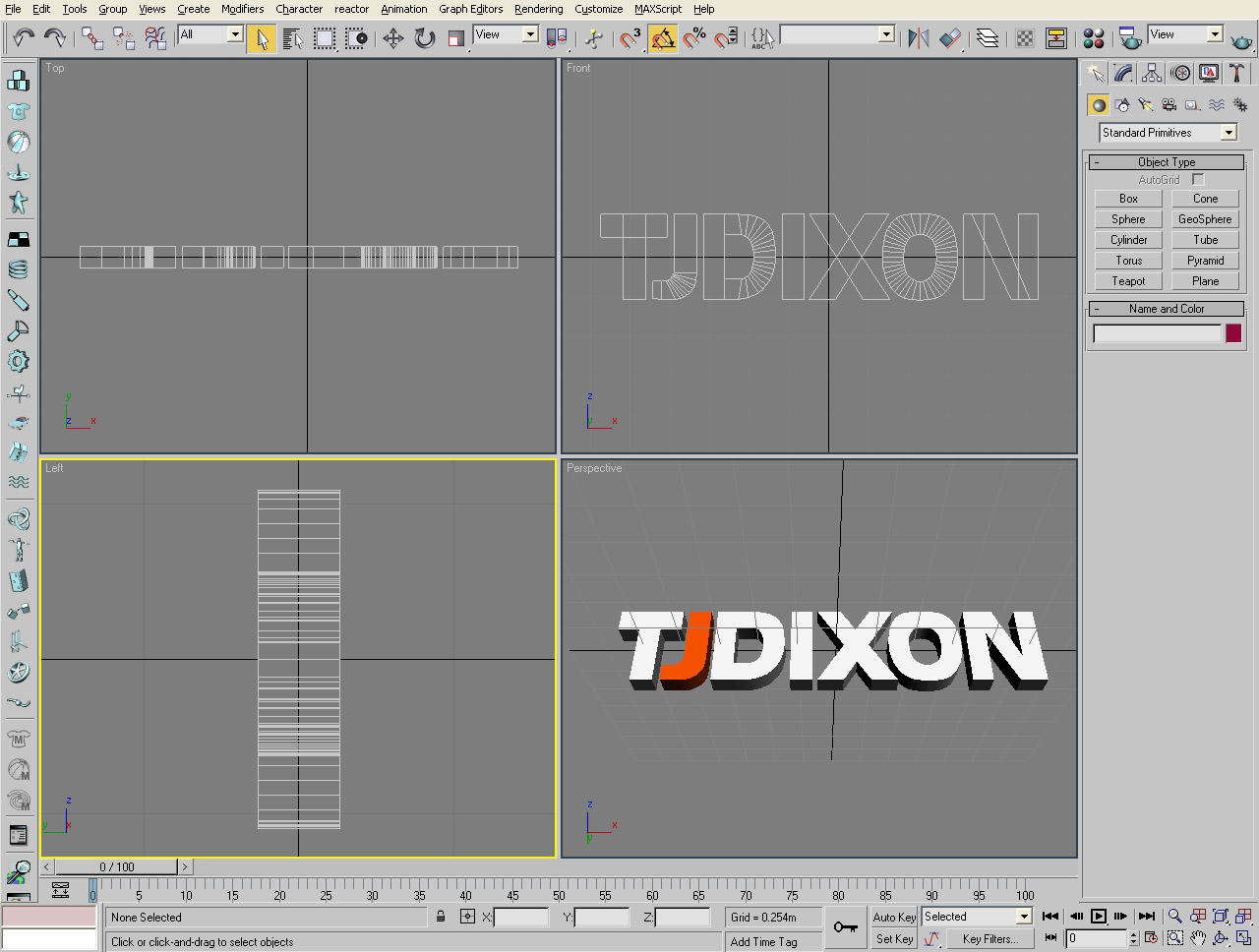The image size is (1259, 952).
Task: Turn on Auto Key animation mode
Action: coord(893,917)
